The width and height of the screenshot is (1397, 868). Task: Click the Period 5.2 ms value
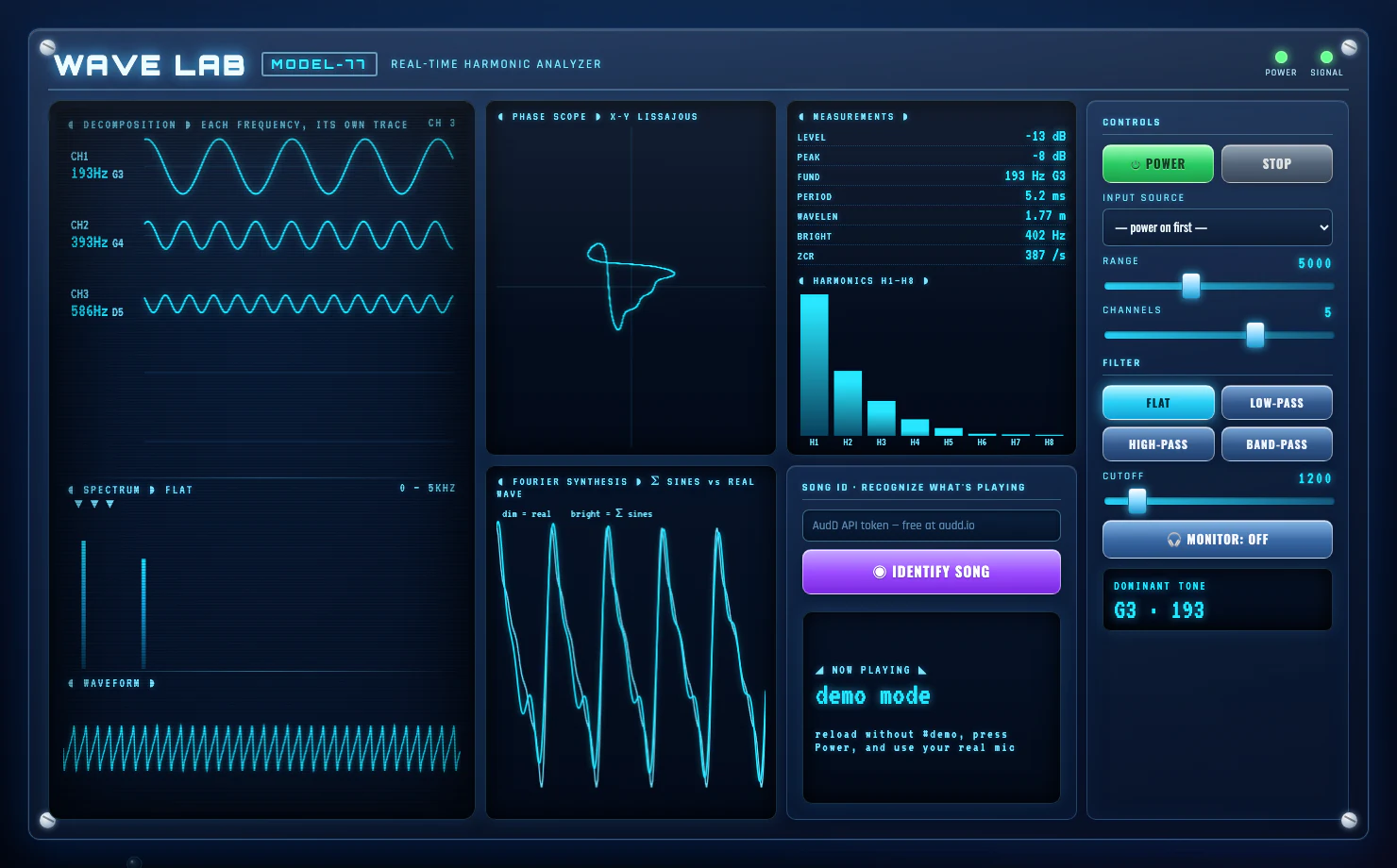(1045, 196)
